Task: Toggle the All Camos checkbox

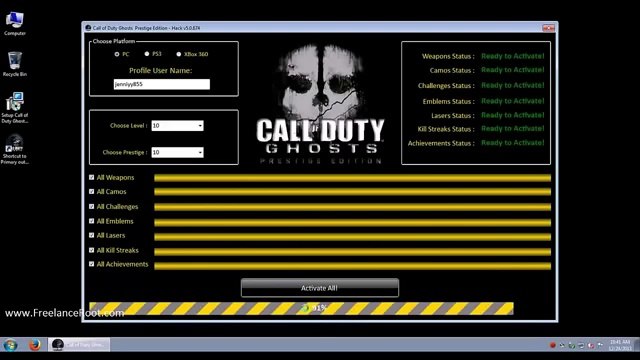Action: point(91,191)
